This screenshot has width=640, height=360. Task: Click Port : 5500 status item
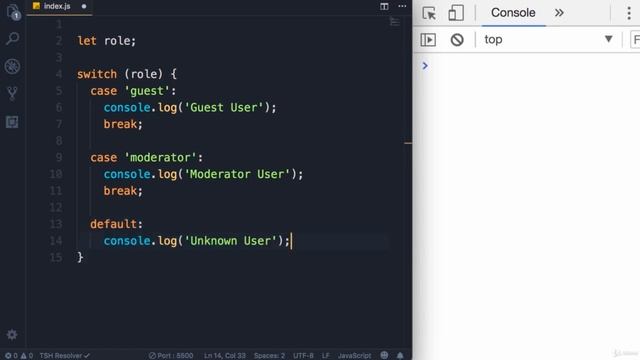tap(171, 356)
